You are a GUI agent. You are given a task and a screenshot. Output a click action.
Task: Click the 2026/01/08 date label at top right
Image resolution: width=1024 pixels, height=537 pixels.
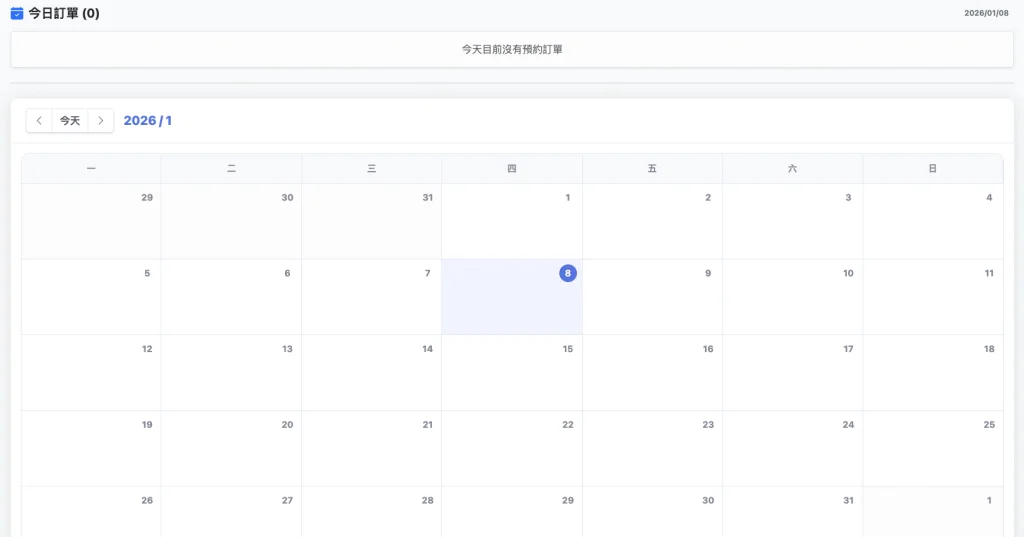[x=986, y=13]
